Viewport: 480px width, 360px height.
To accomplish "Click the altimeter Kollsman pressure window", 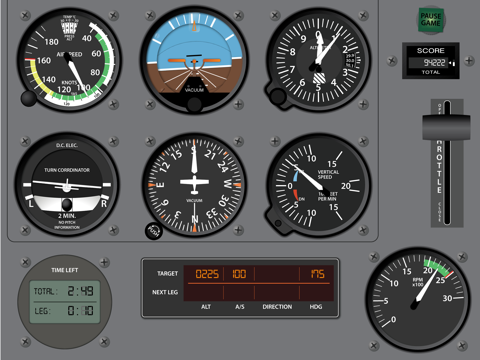I will point(350,61).
